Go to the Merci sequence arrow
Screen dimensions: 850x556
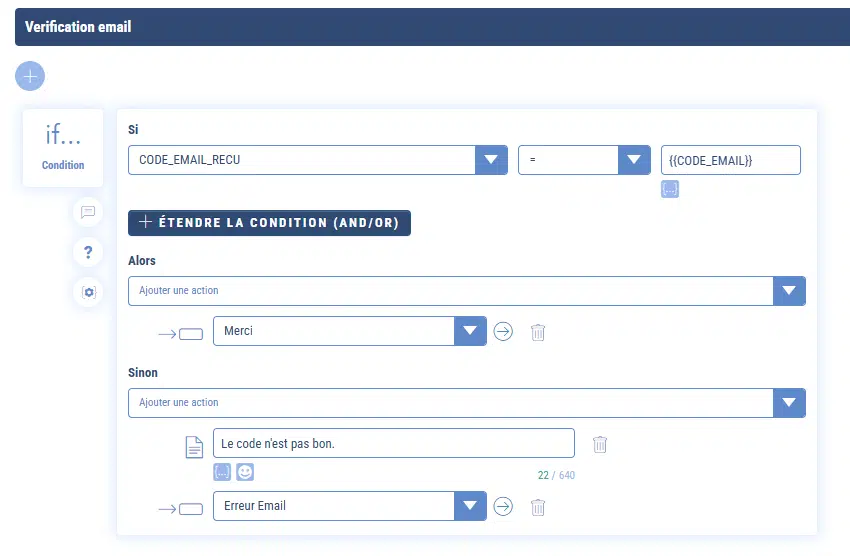[503, 331]
